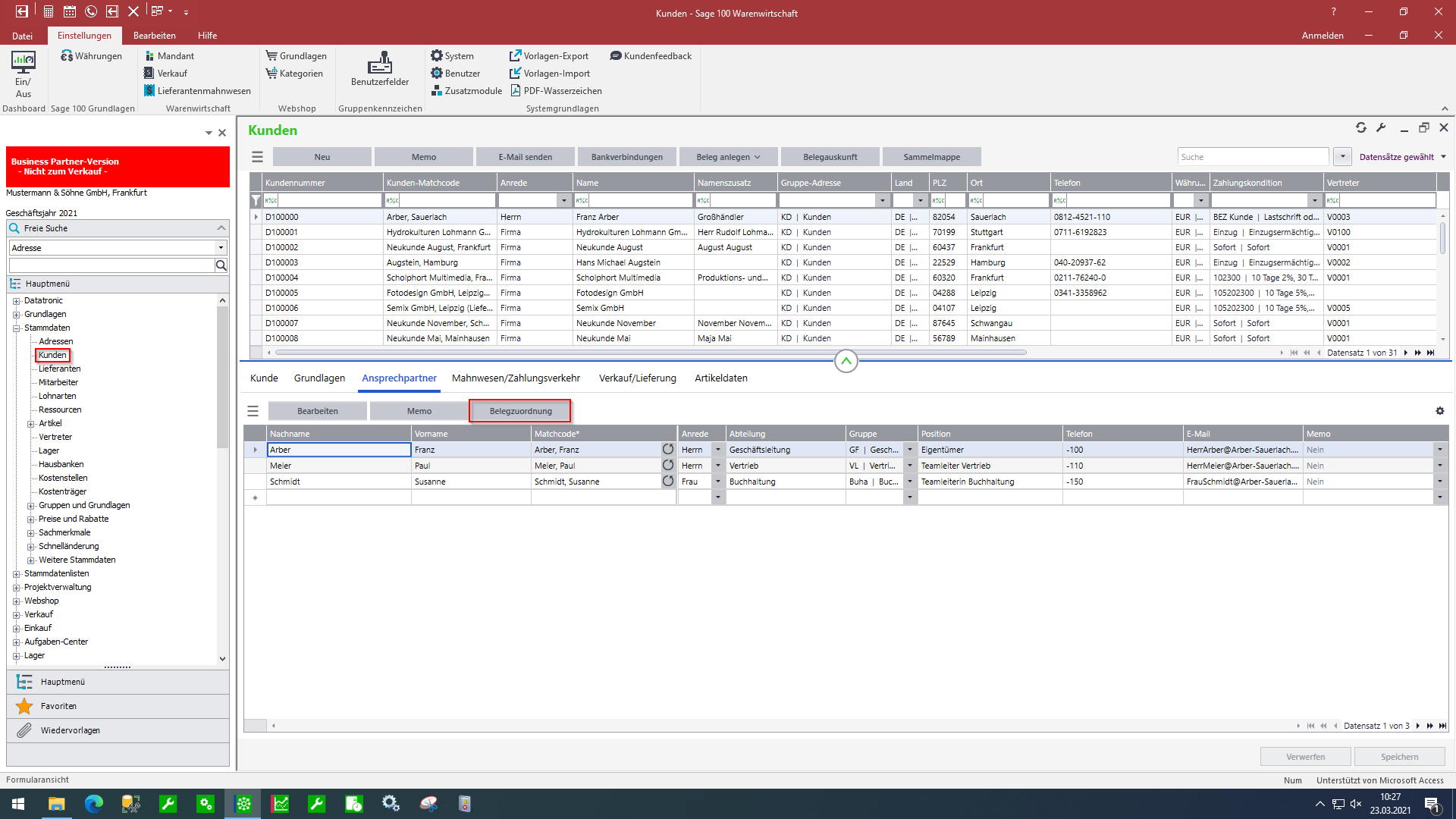
Task: Click Belegzuordnung button
Action: click(521, 411)
